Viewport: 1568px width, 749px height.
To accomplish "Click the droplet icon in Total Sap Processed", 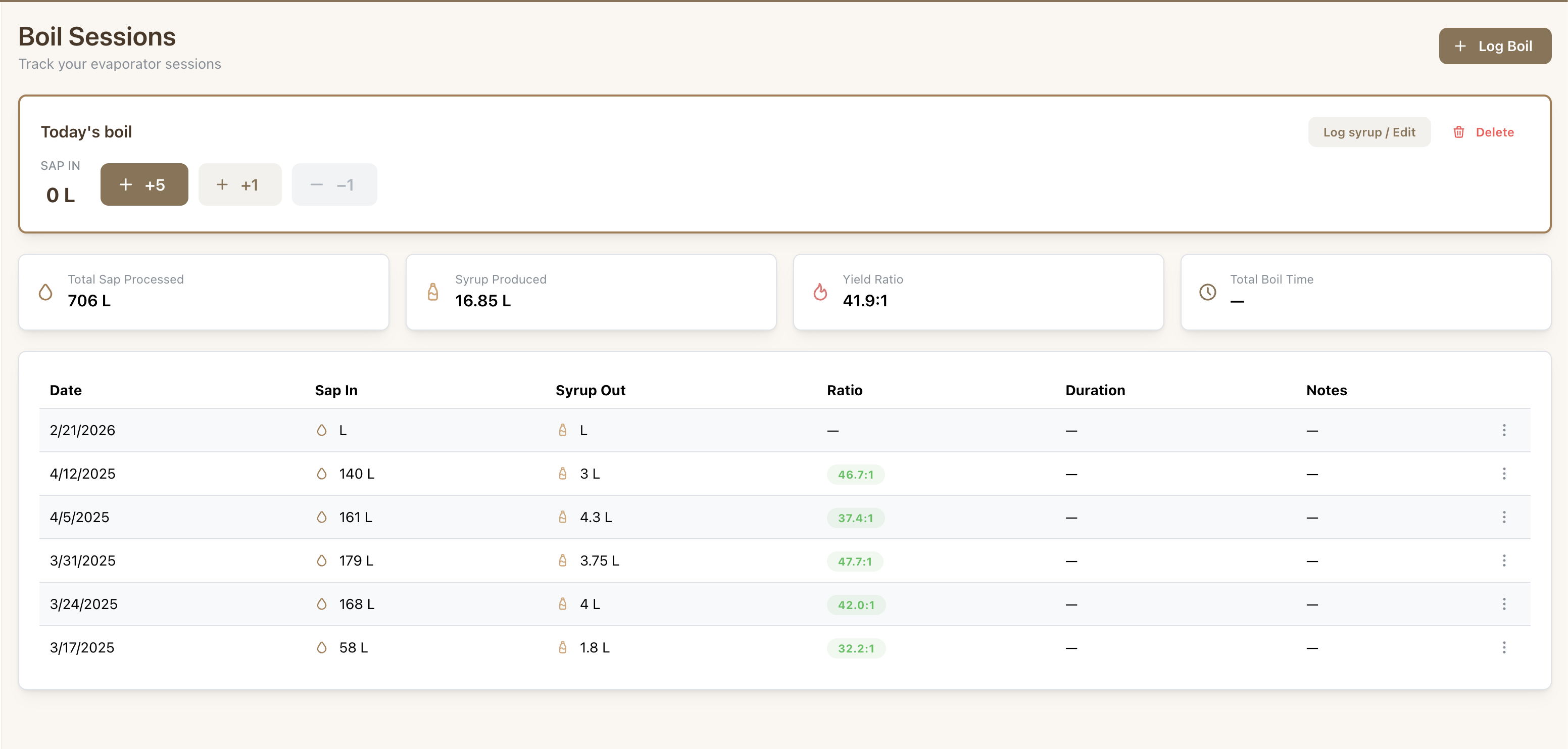I will [45, 292].
